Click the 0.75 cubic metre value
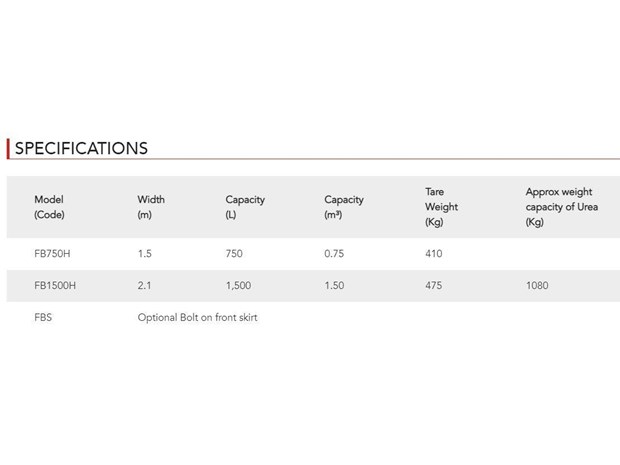The image size is (620, 465). coord(334,253)
